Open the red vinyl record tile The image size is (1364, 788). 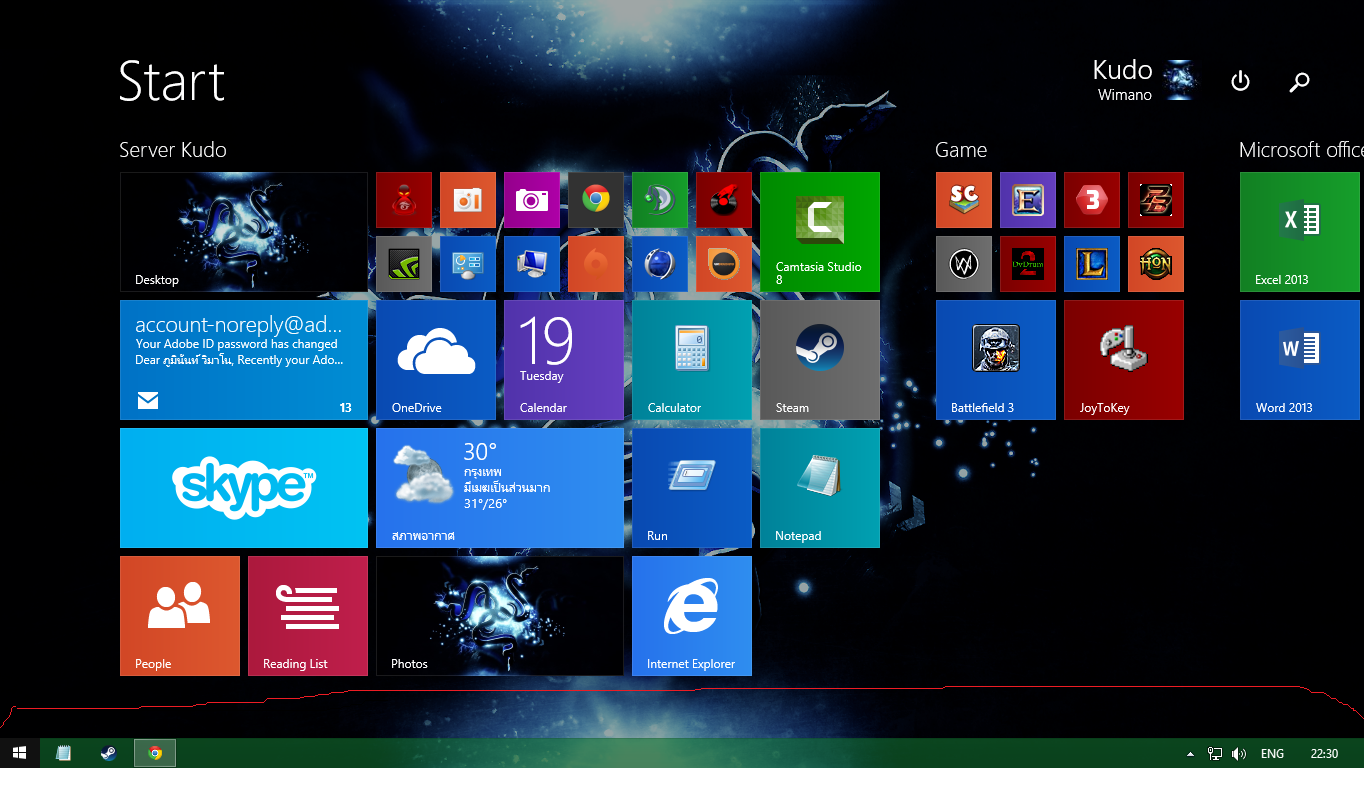(724, 200)
